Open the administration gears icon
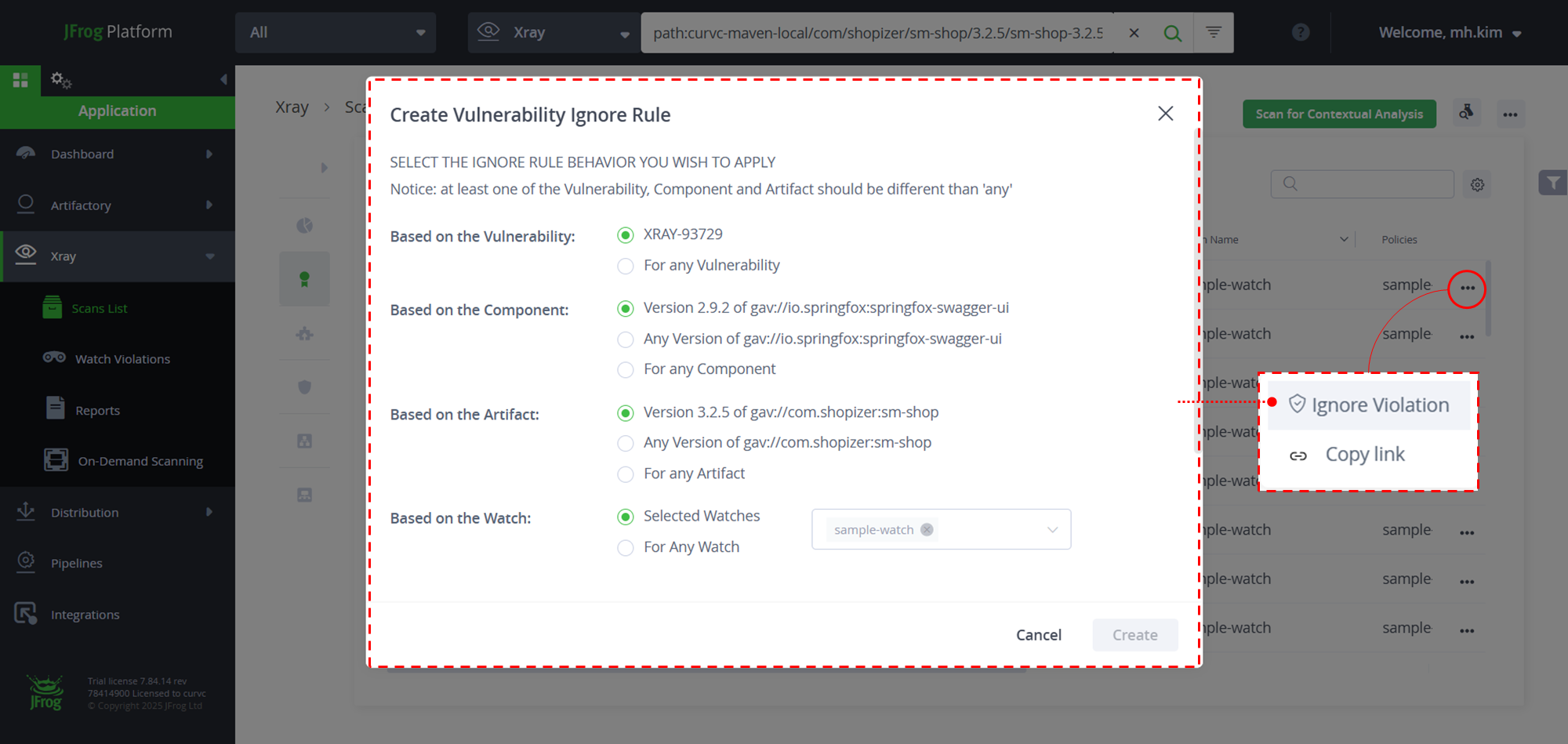The height and width of the screenshot is (744, 1568). (60, 79)
